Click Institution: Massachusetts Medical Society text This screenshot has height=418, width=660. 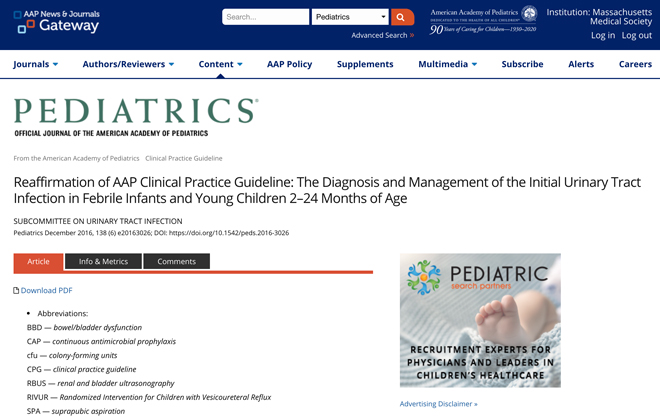pyautogui.click(x=599, y=17)
